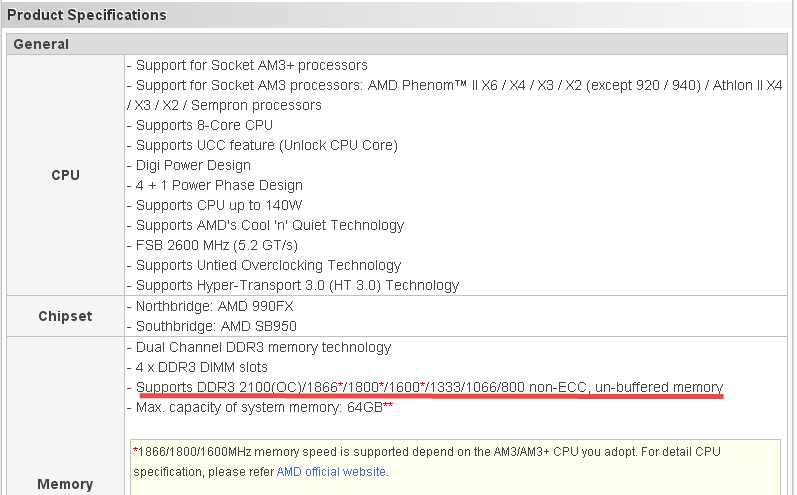
Task: Click the Memory row label
Action: tap(64, 484)
